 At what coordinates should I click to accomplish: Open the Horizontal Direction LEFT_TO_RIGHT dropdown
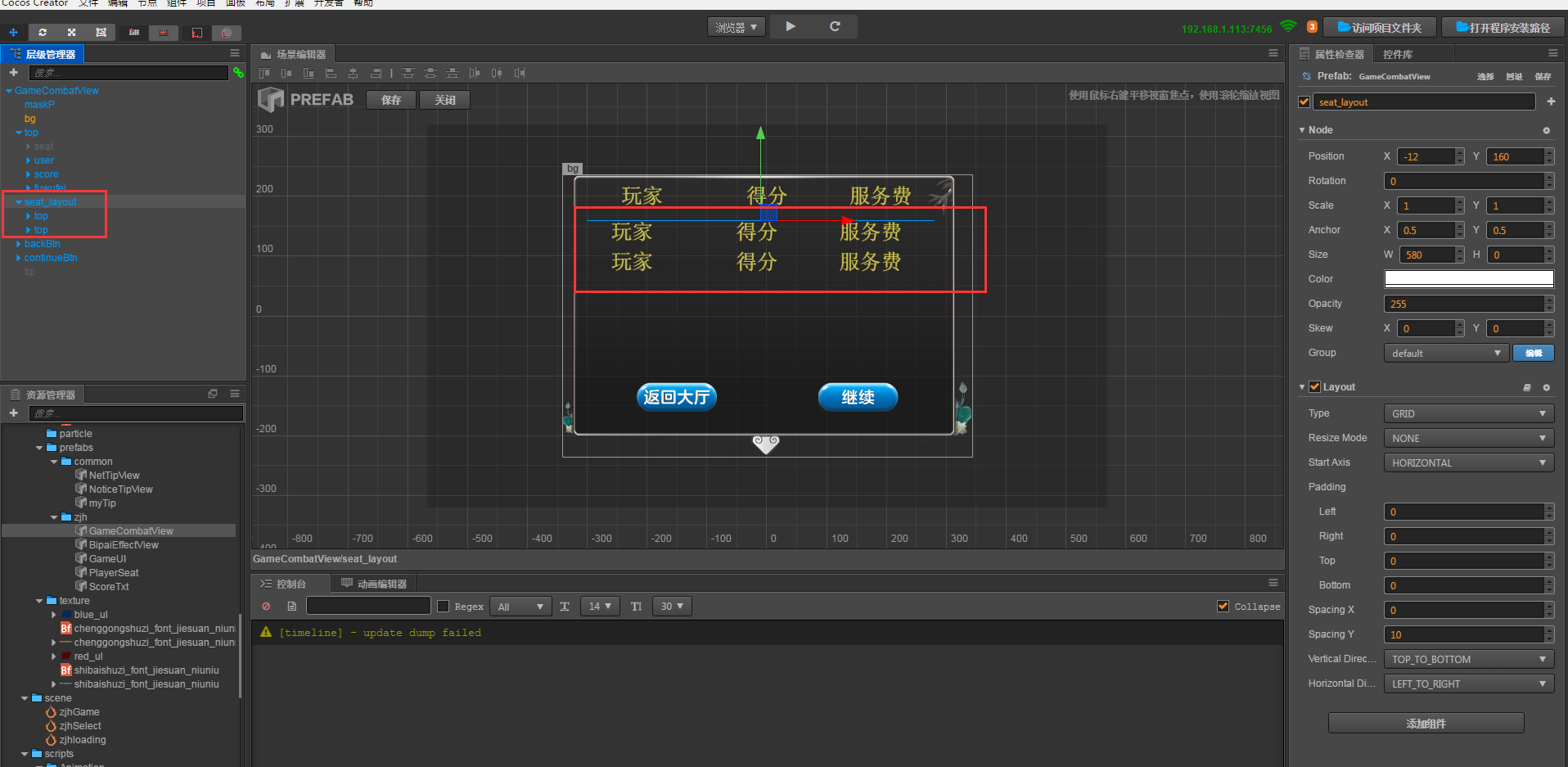click(1468, 684)
